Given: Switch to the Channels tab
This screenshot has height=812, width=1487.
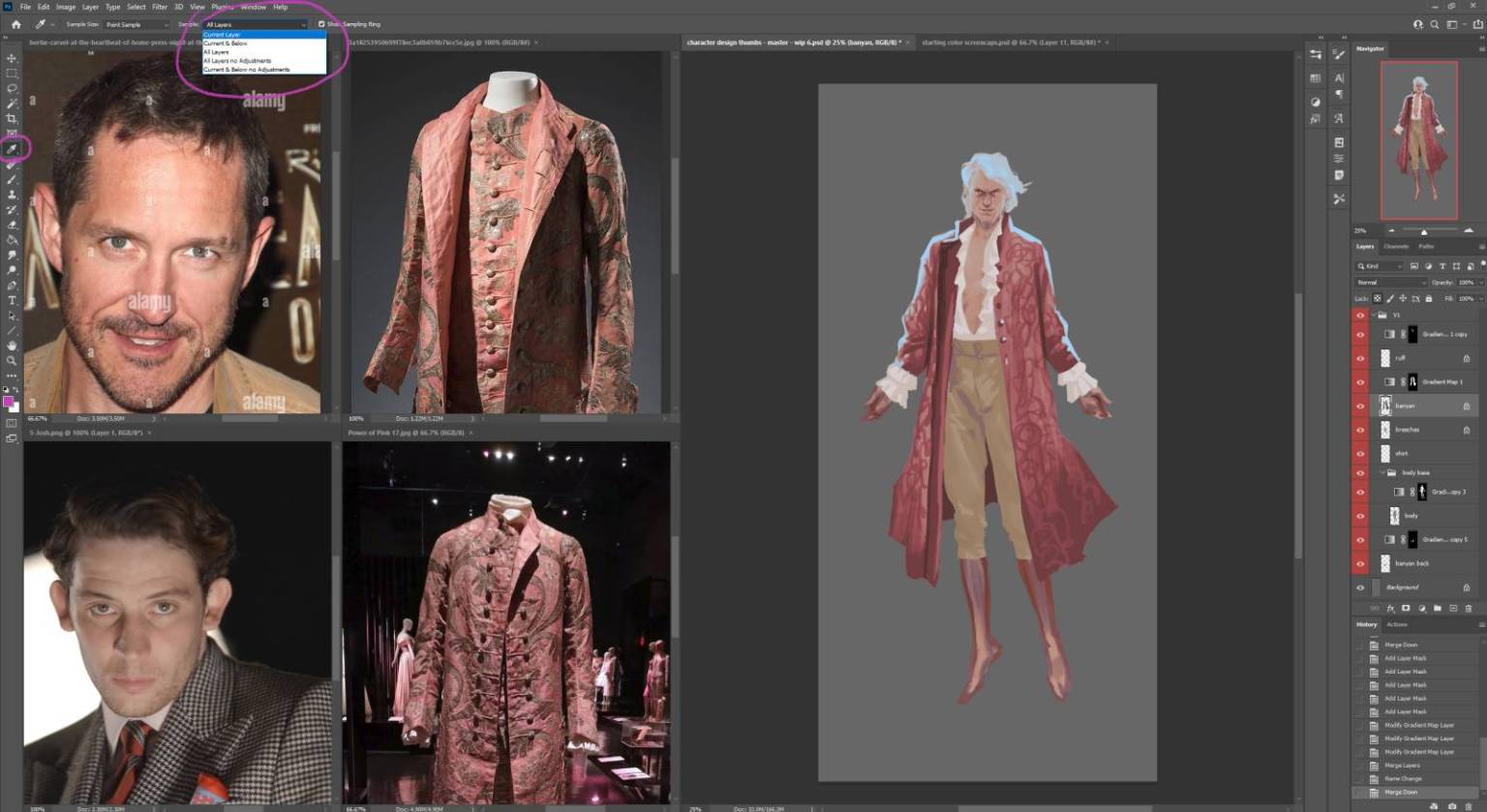Looking at the screenshot, I should click(1396, 247).
